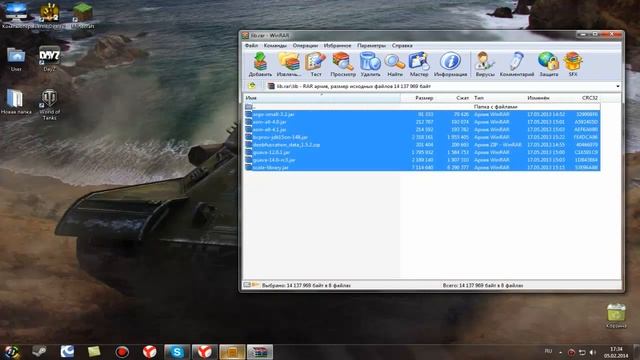This screenshot has height=360, width=640.
Task: Click the SFX toolbar icon
Action: [573, 64]
